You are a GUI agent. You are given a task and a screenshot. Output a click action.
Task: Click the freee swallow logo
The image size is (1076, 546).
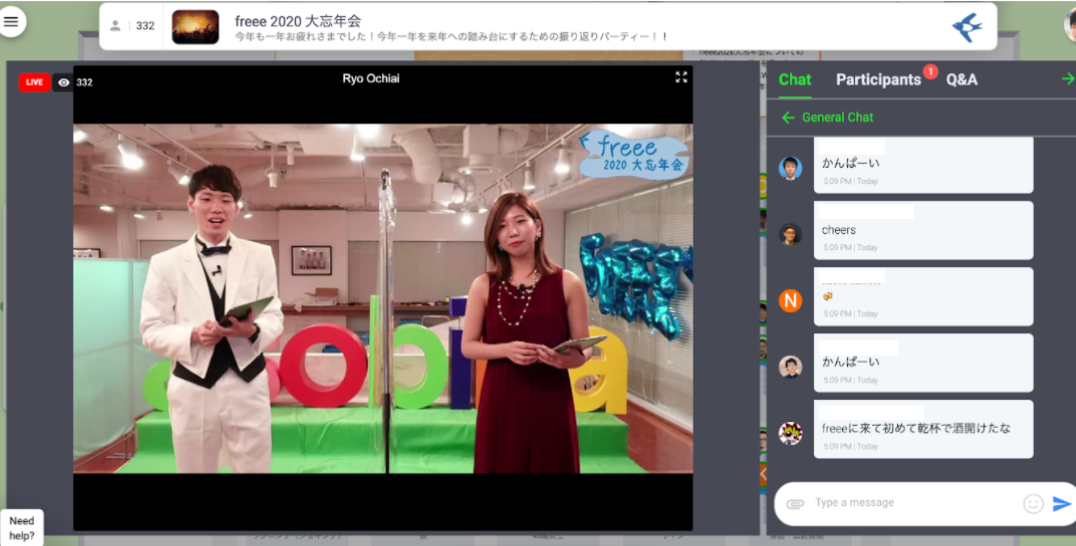(x=967, y=27)
